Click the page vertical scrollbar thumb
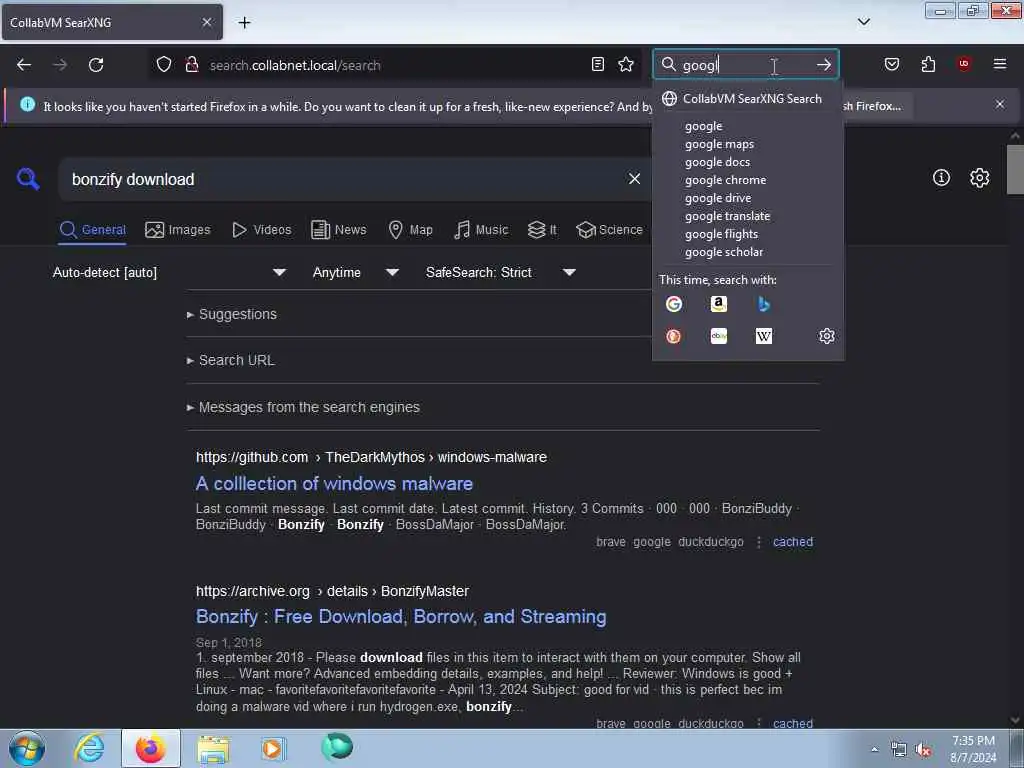Viewport: 1024px width, 768px height. [1015, 169]
